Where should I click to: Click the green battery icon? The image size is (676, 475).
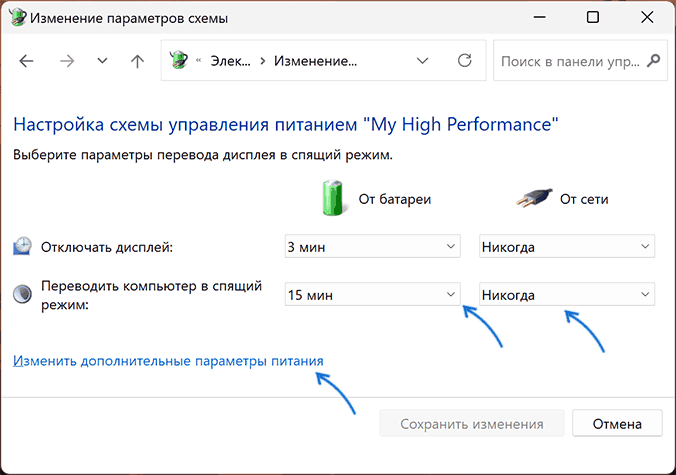pyautogui.click(x=332, y=198)
